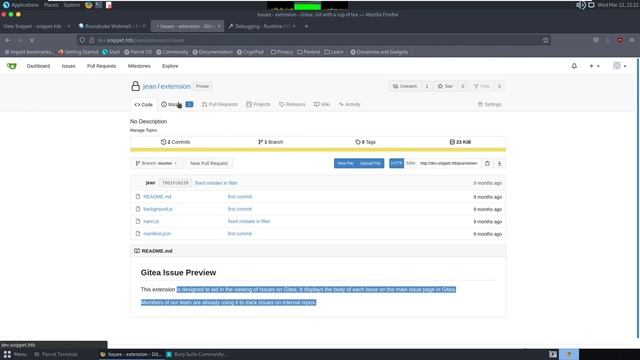Open the Parrot OS bookmark
Screen dimensions: 640x360
point(138,52)
